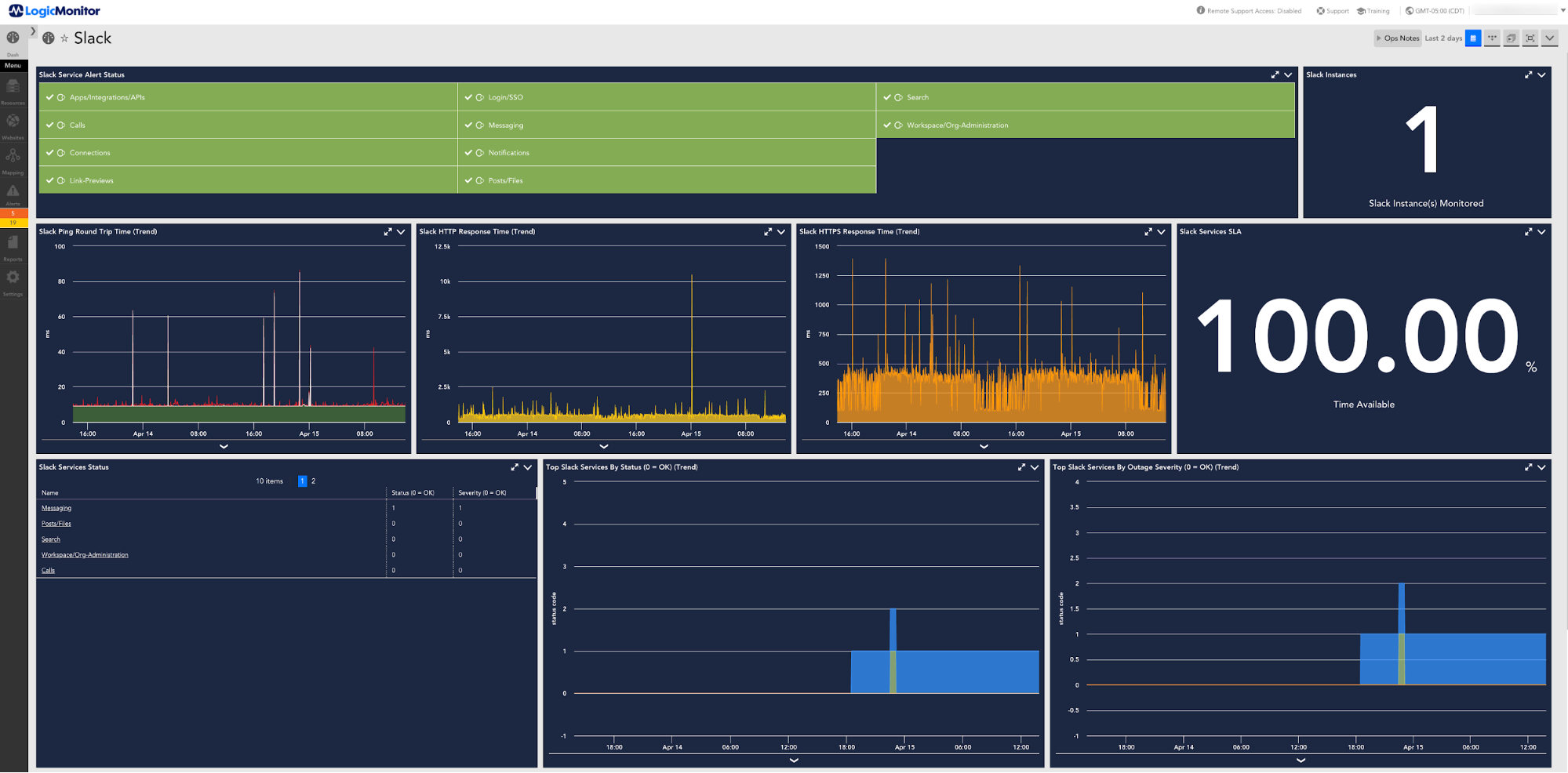Open the time range calendar picker

pos(1473,38)
